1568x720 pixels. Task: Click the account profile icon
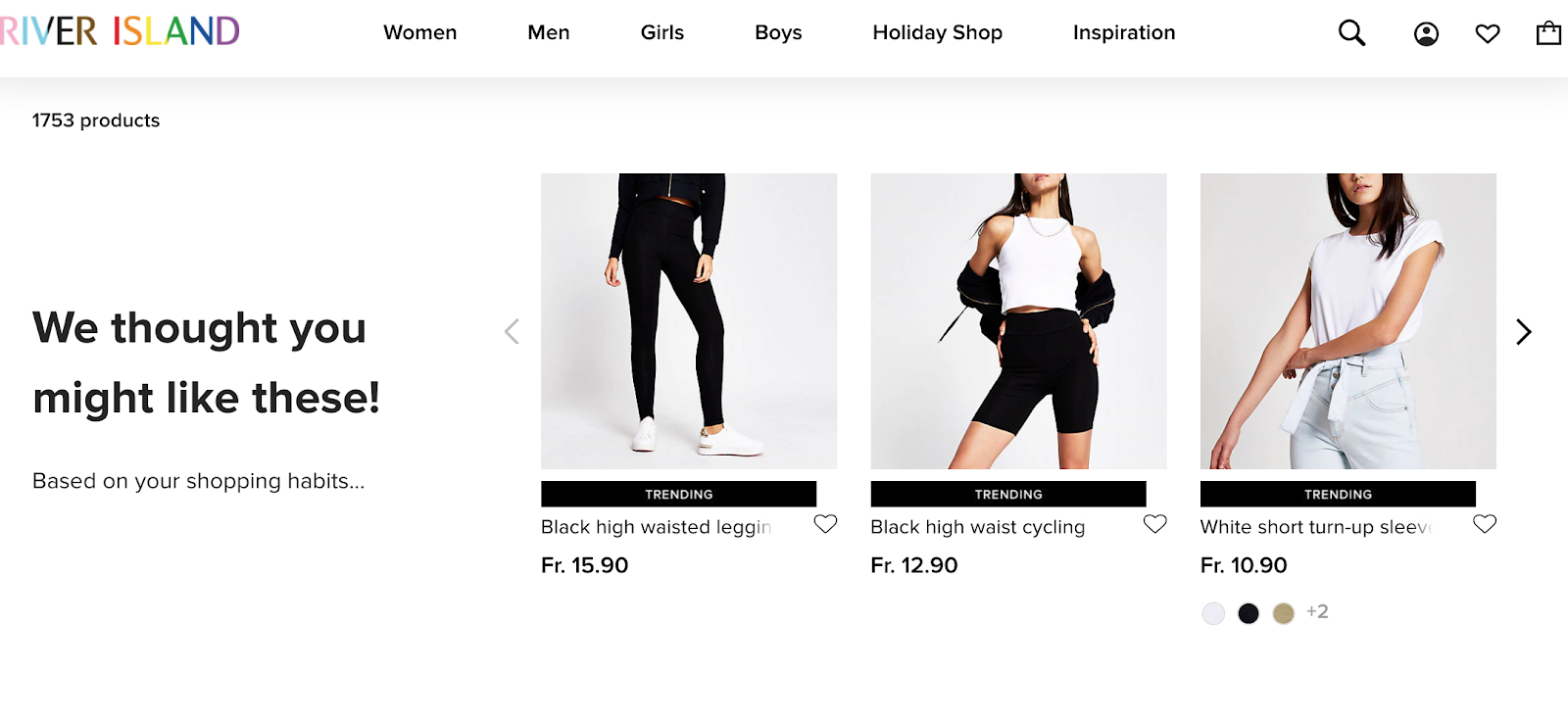(1426, 32)
